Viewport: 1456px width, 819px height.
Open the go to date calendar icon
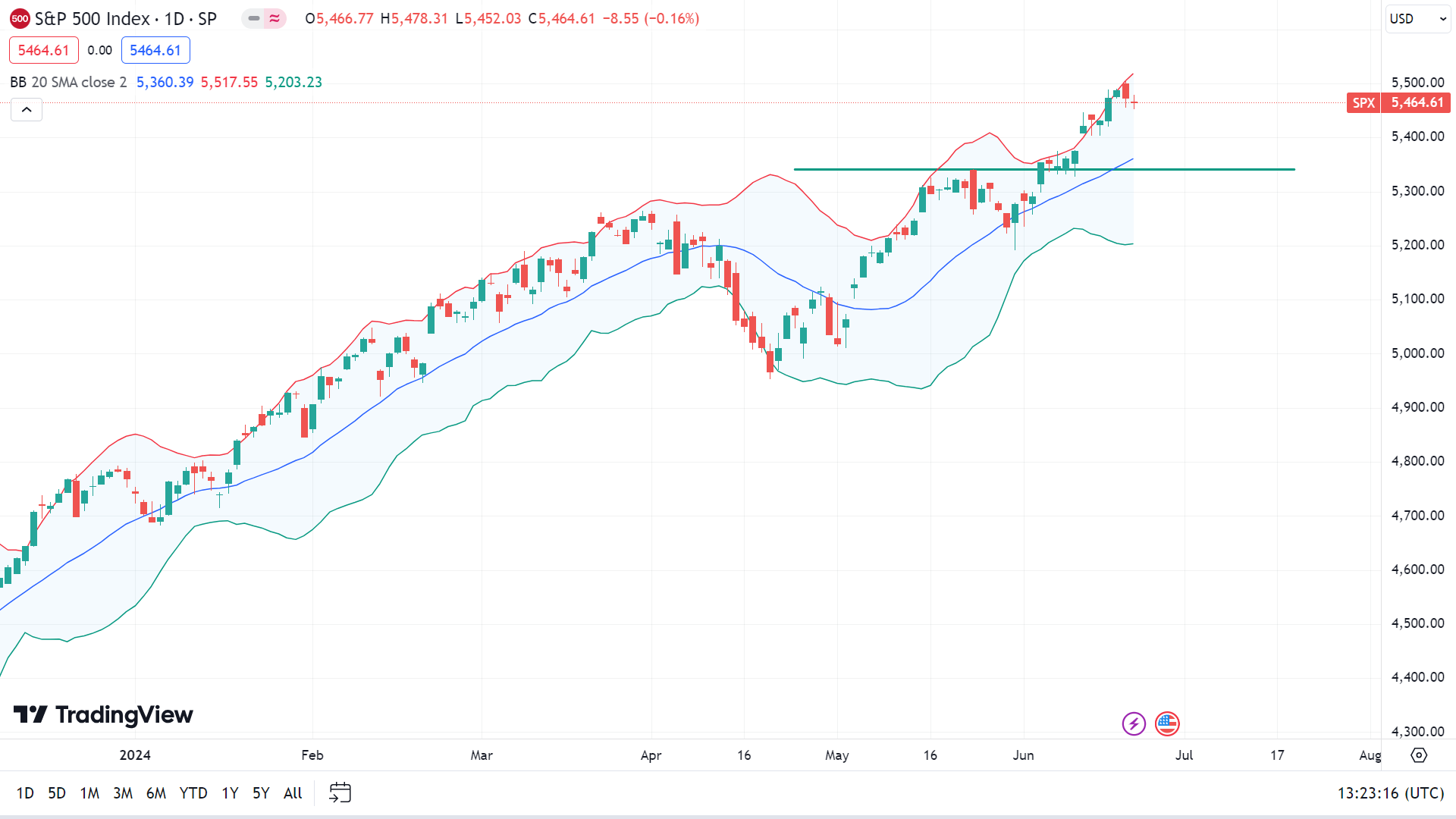[340, 793]
